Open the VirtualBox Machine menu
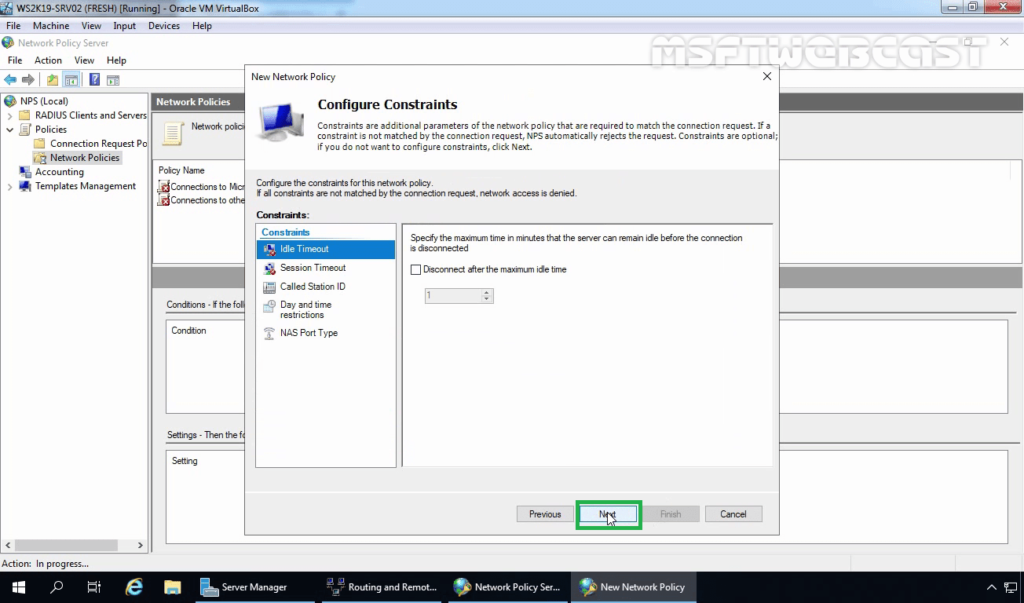Image resolution: width=1024 pixels, height=603 pixels. click(x=51, y=25)
